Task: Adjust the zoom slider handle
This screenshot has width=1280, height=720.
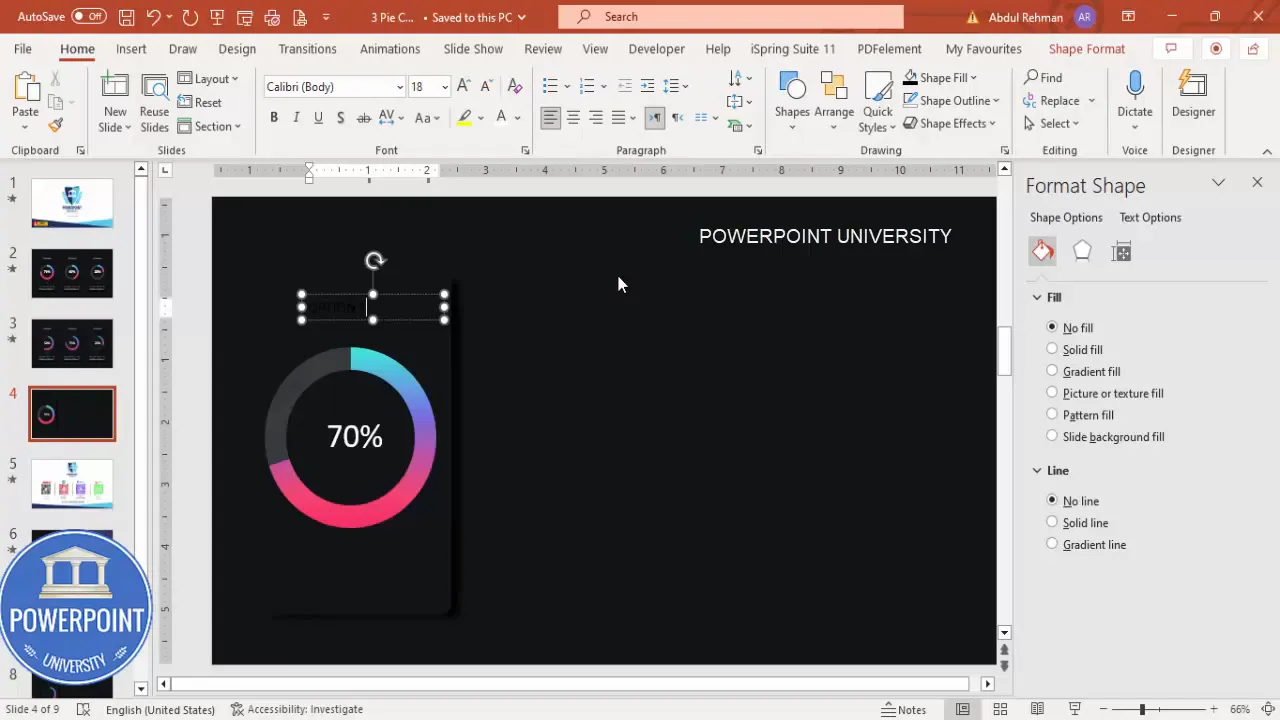Action: tap(1142, 709)
